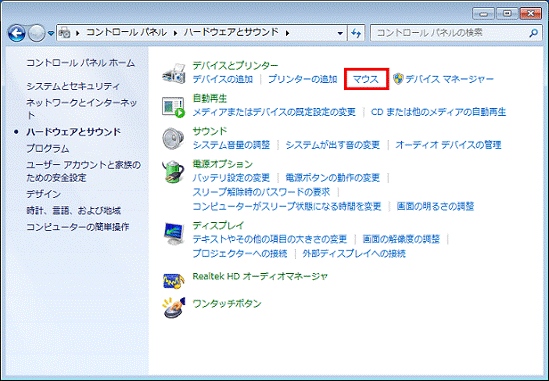Open the 自動再生 heading
The width and height of the screenshot is (549, 381).
click(x=210, y=98)
